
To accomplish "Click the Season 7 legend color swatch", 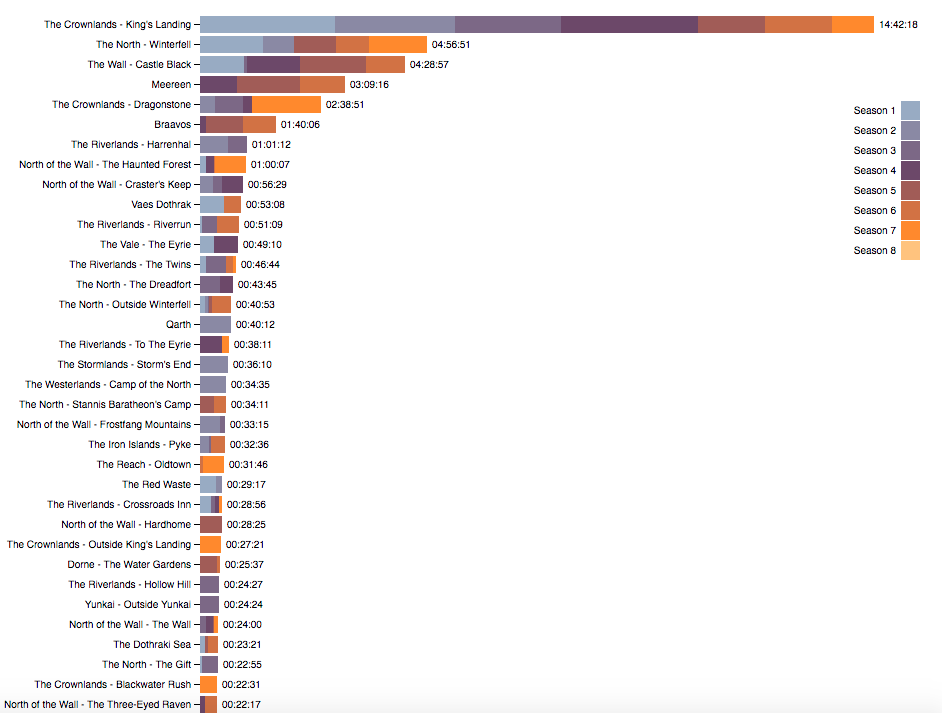I will pyautogui.click(x=910, y=230).
